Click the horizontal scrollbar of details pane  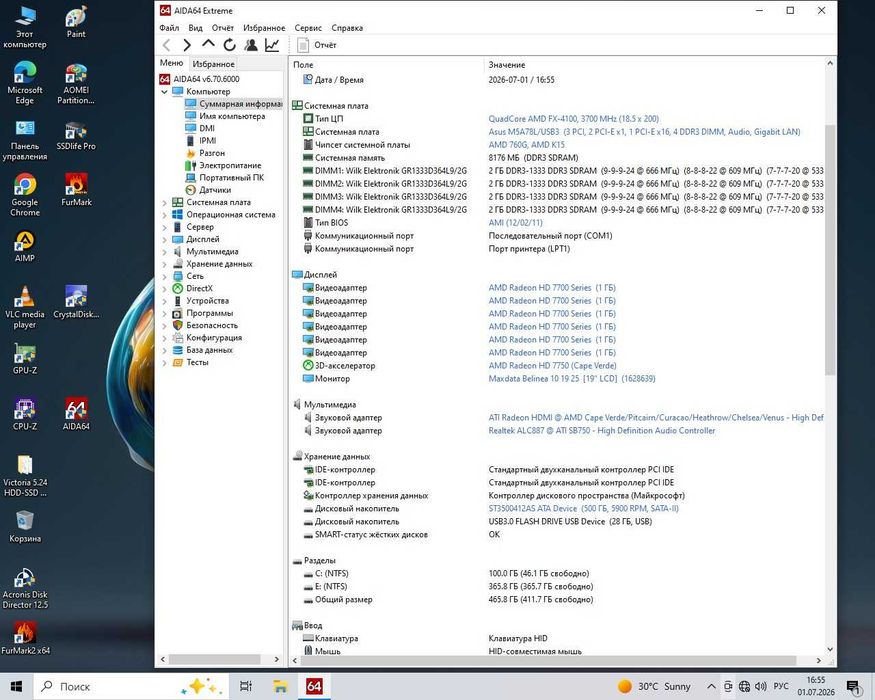point(547,660)
